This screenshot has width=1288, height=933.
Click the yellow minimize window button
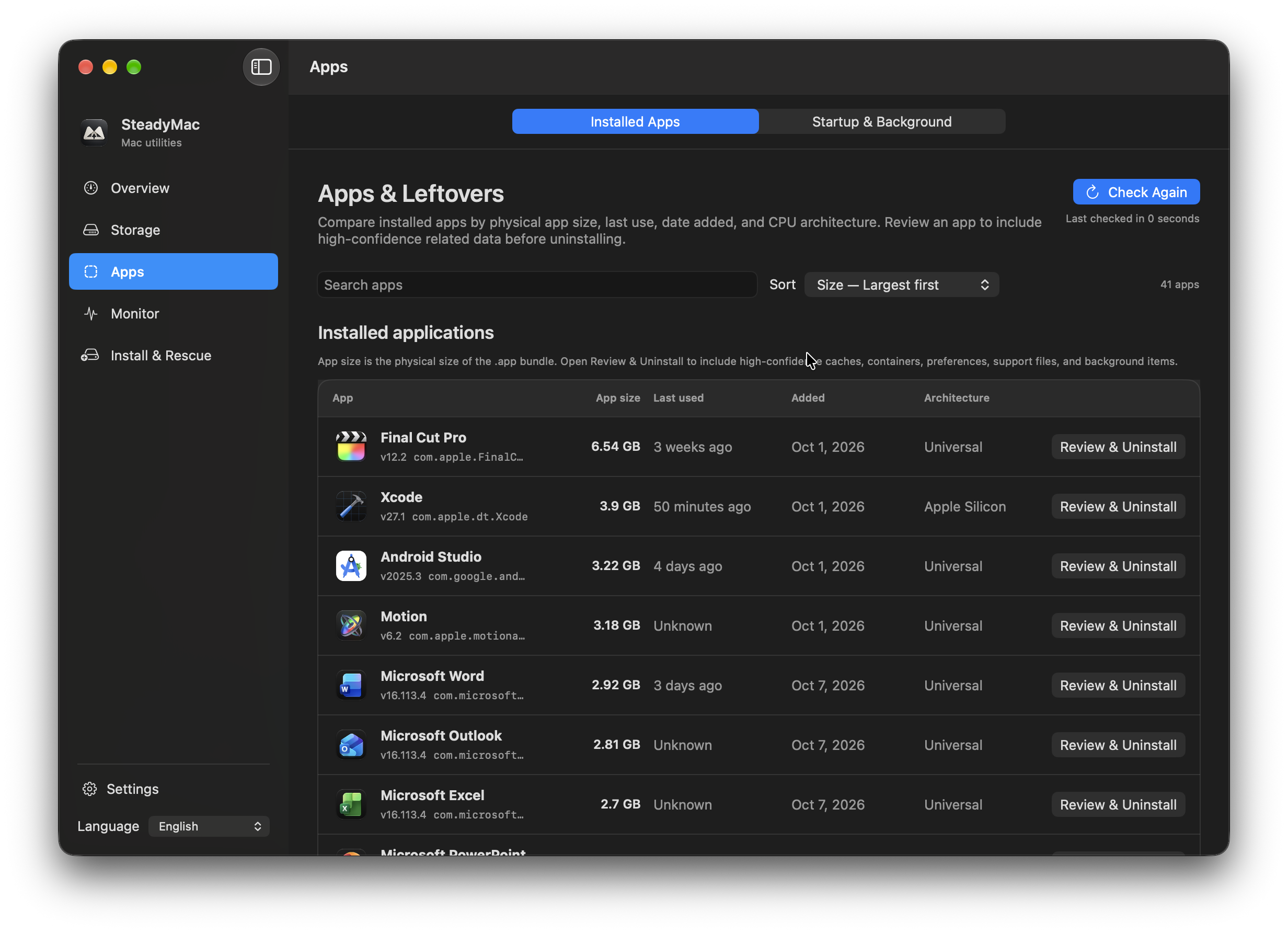coord(110,67)
